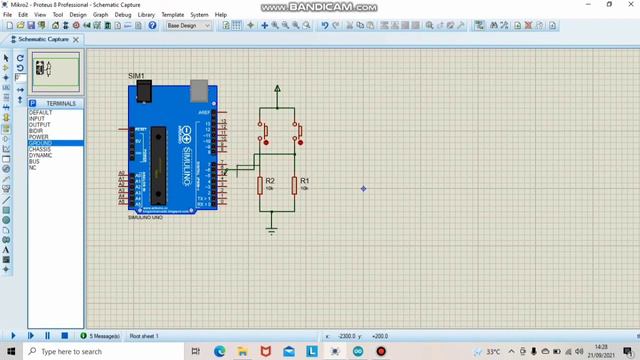Click the SIMULINO UNO Arduino component
640x360 pixels.
tap(173, 147)
